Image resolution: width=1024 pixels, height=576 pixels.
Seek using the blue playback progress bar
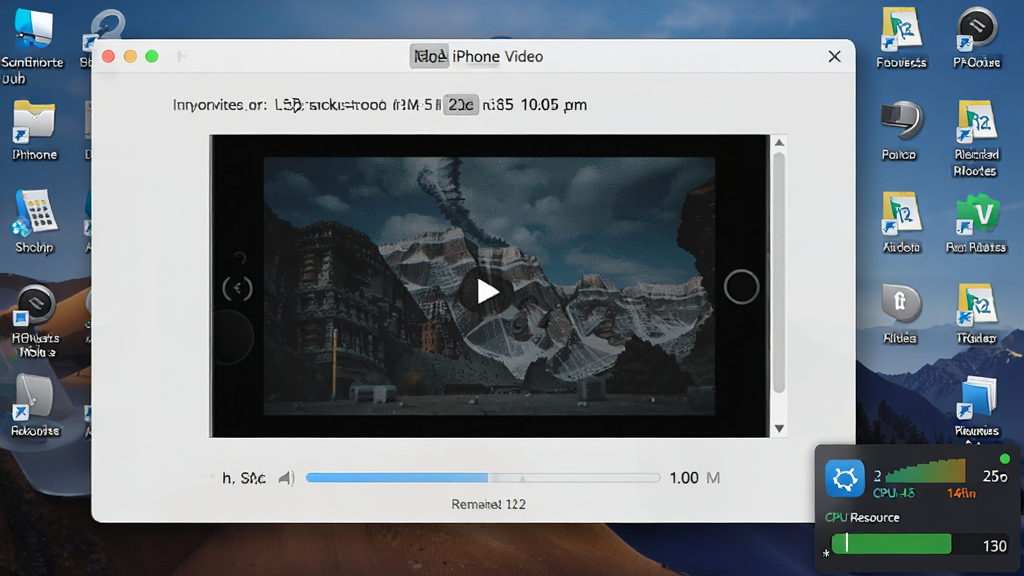coord(483,478)
